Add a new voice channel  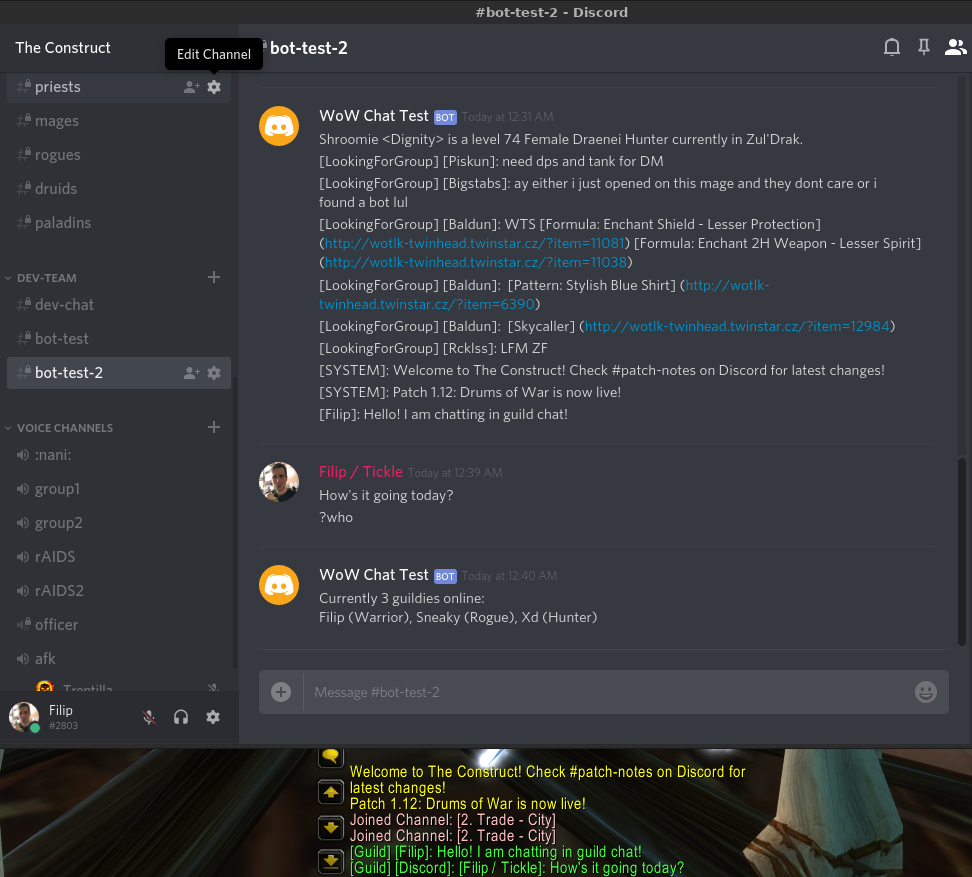pos(214,427)
